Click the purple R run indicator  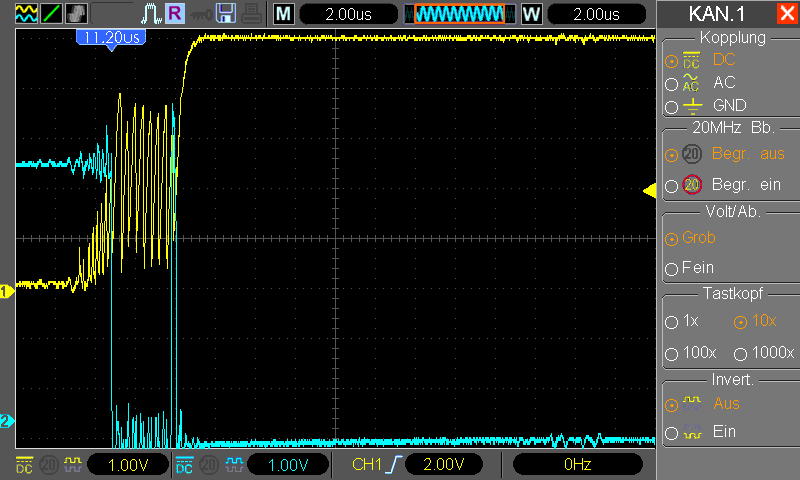click(x=175, y=13)
